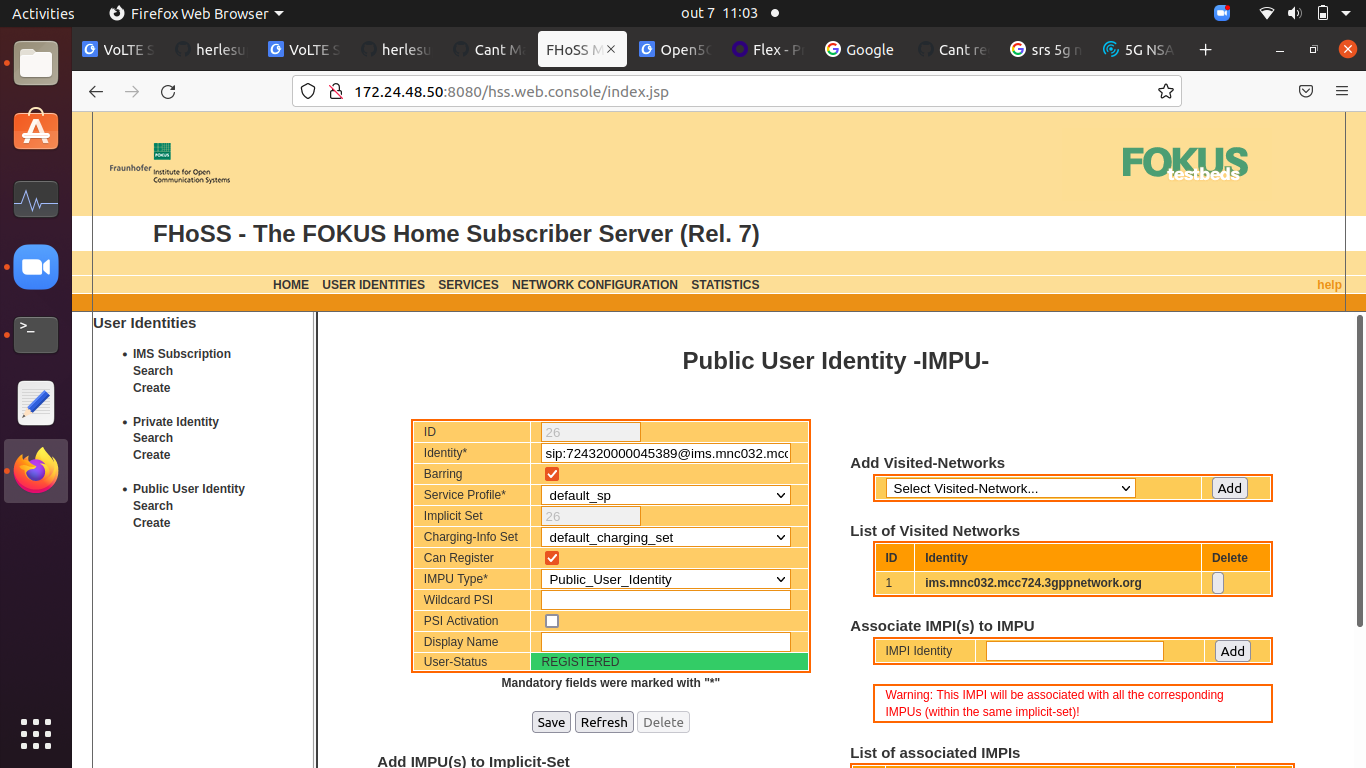This screenshot has width=1366, height=768.
Task: Open the terminal from the Ubuntu dock
Action: [36, 335]
